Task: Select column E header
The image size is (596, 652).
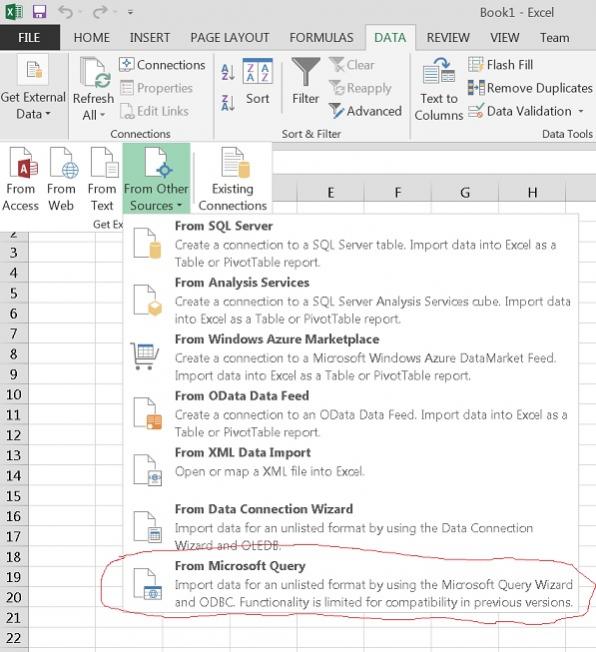Action: 331,193
